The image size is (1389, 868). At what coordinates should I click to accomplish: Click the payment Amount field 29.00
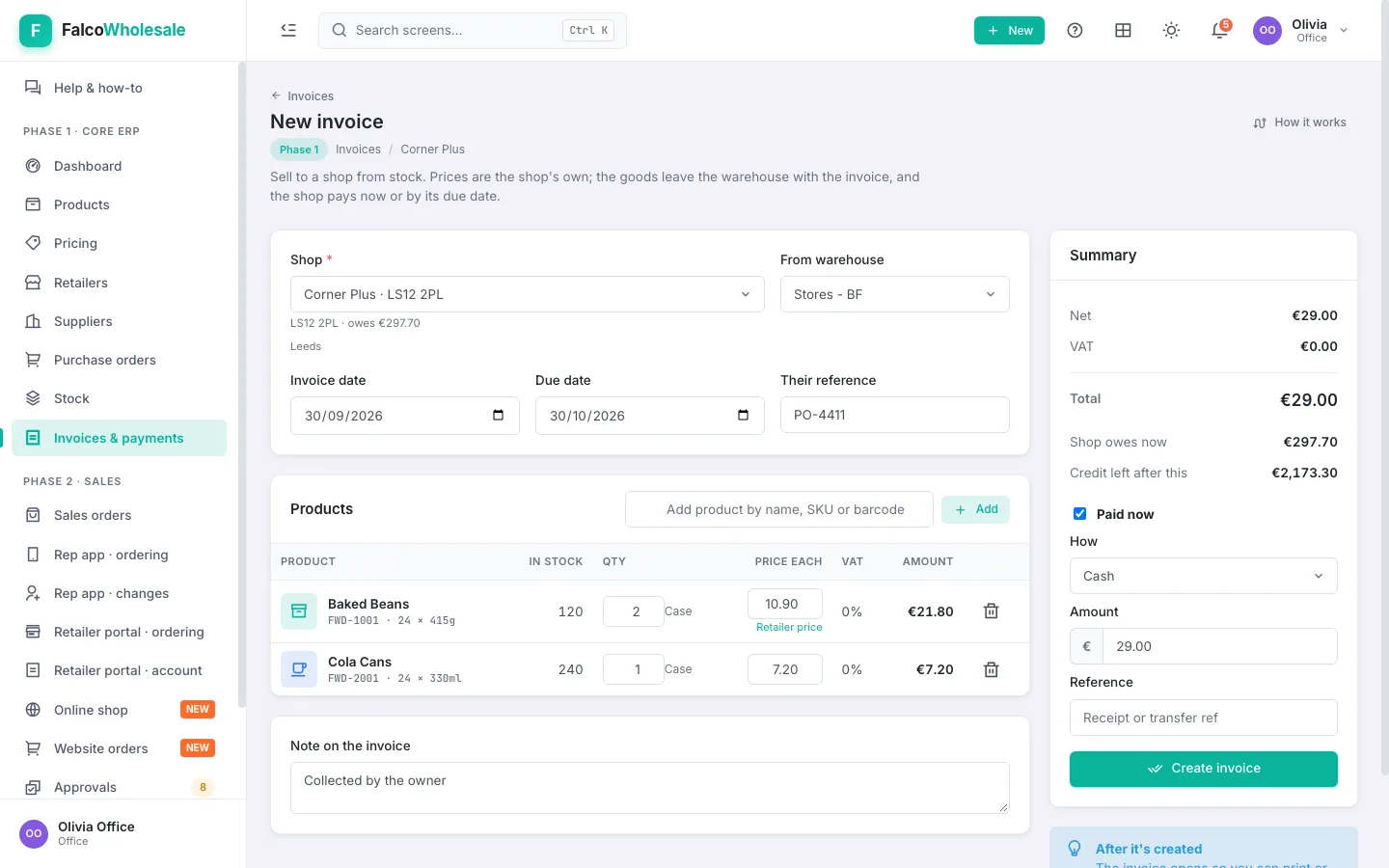[x=1220, y=646]
